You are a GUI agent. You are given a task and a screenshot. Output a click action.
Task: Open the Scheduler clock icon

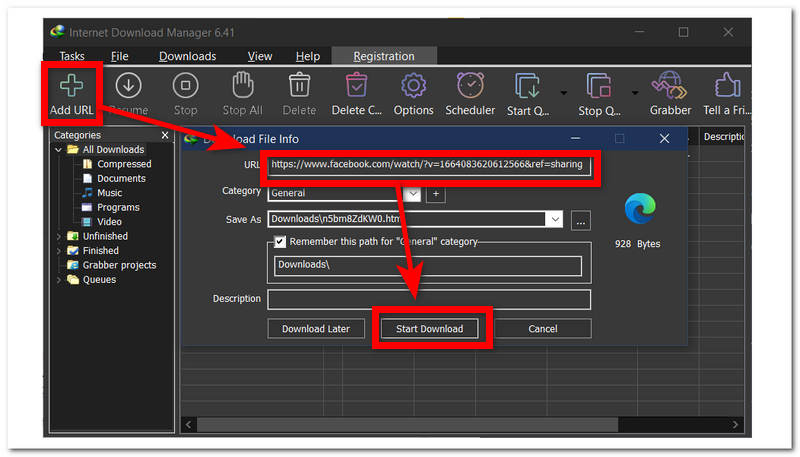coord(470,87)
